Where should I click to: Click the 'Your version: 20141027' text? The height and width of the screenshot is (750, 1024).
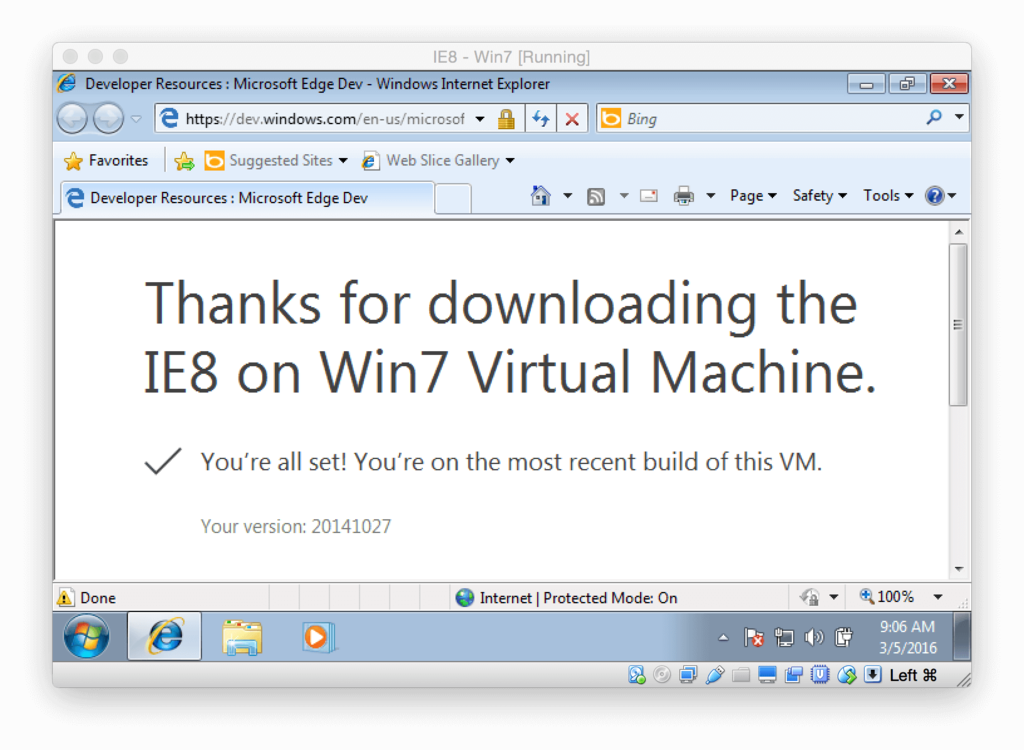296,527
